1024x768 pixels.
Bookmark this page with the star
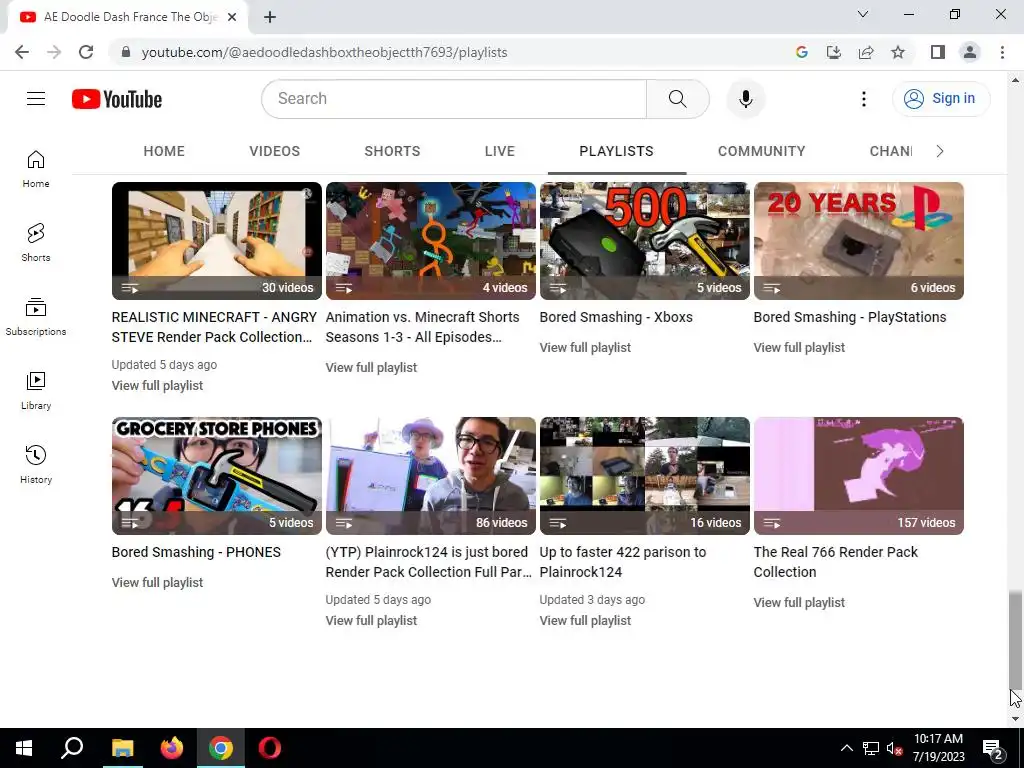(x=898, y=52)
